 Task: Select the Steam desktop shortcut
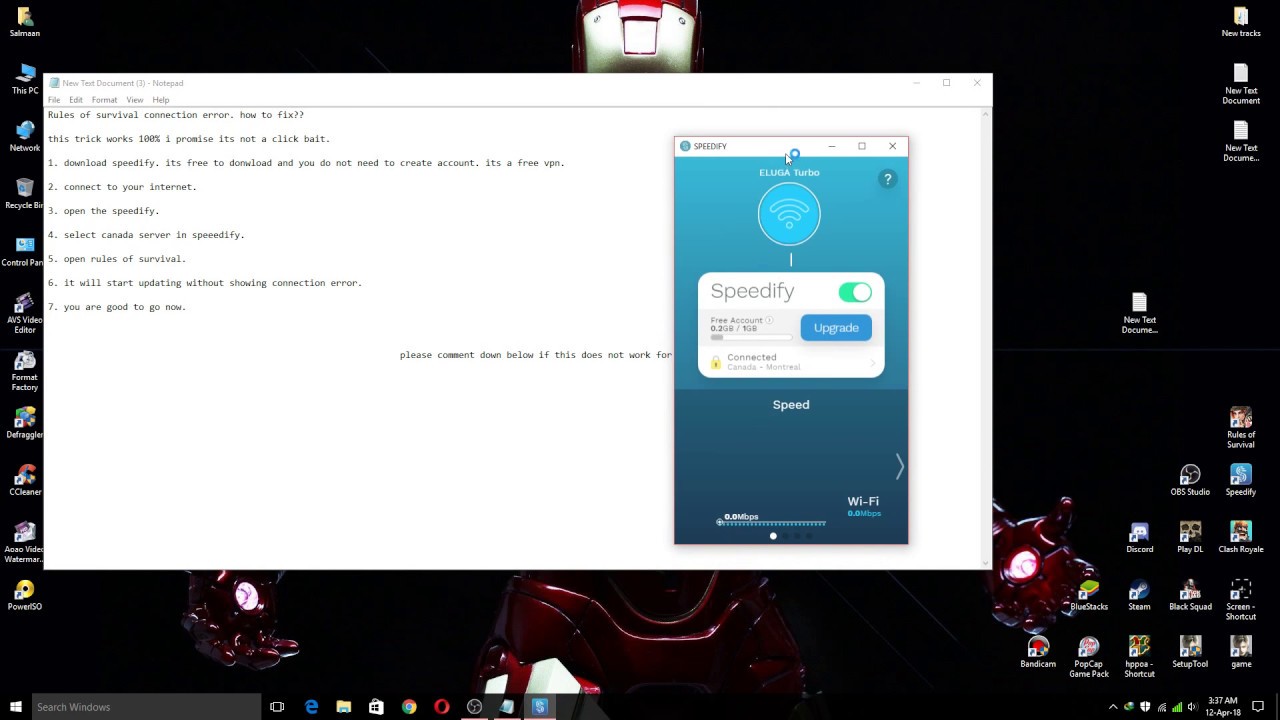tap(1139, 596)
